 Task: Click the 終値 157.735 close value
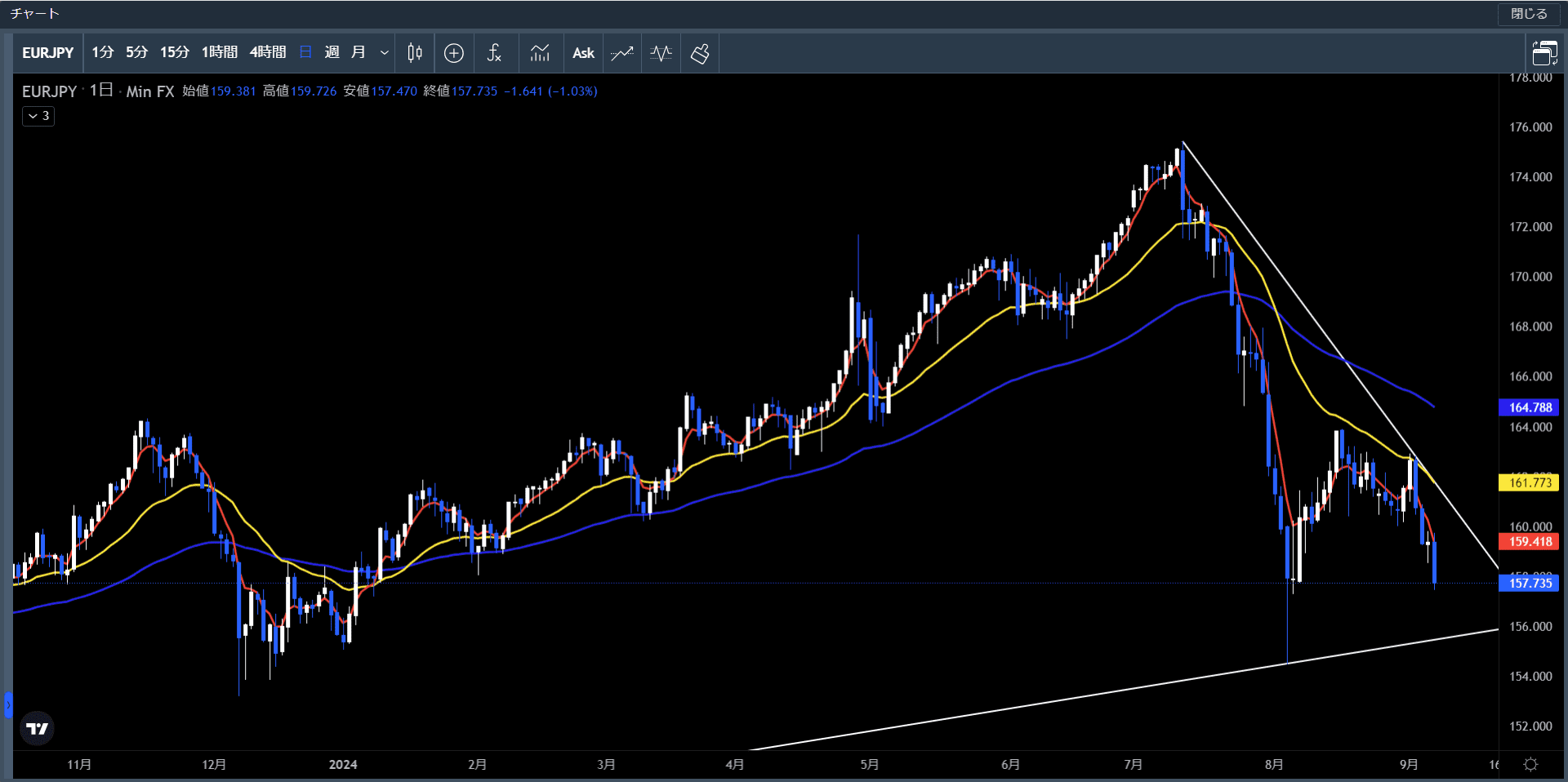point(461,91)
